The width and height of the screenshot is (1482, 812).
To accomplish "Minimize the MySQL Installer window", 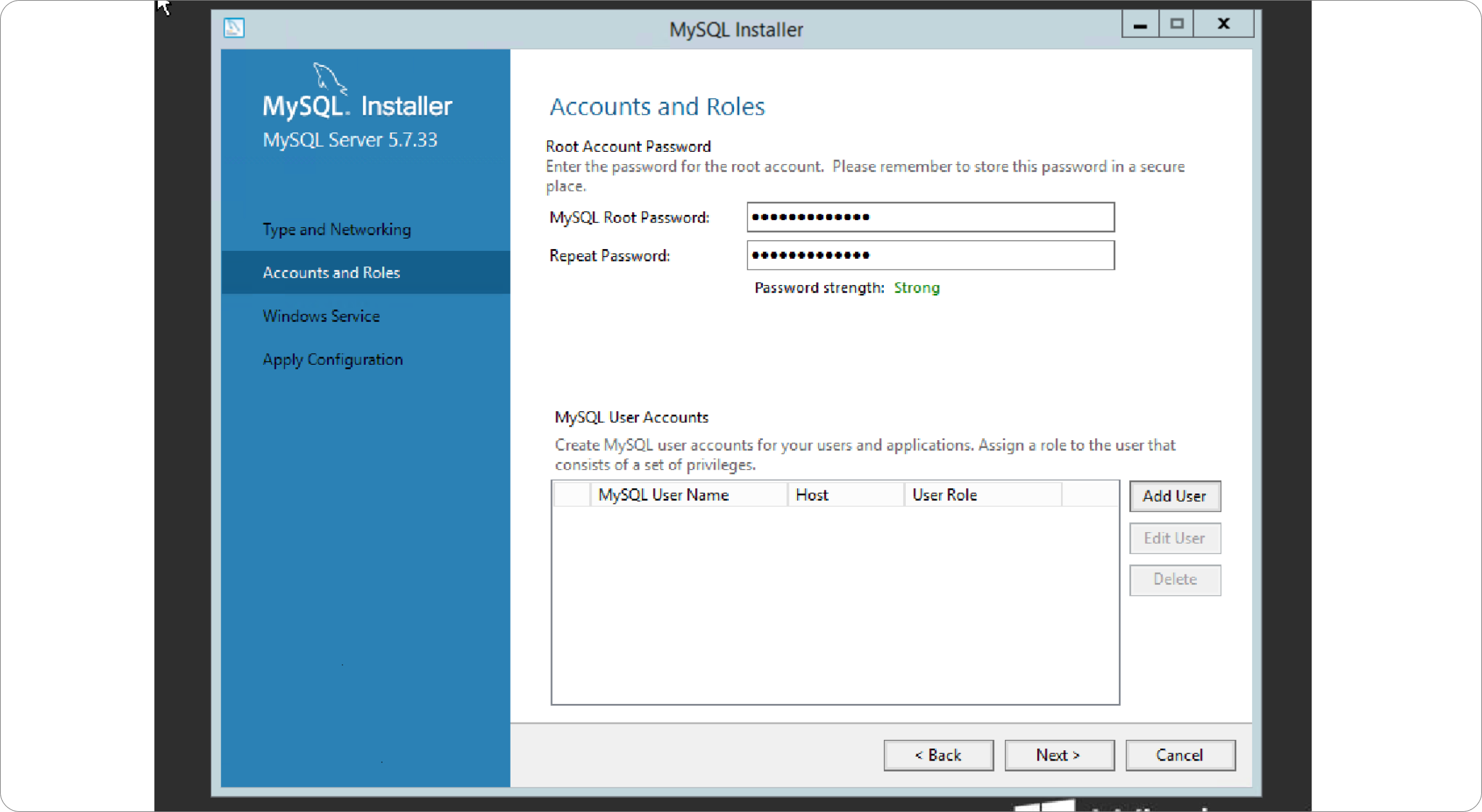I will (1140, 24).
